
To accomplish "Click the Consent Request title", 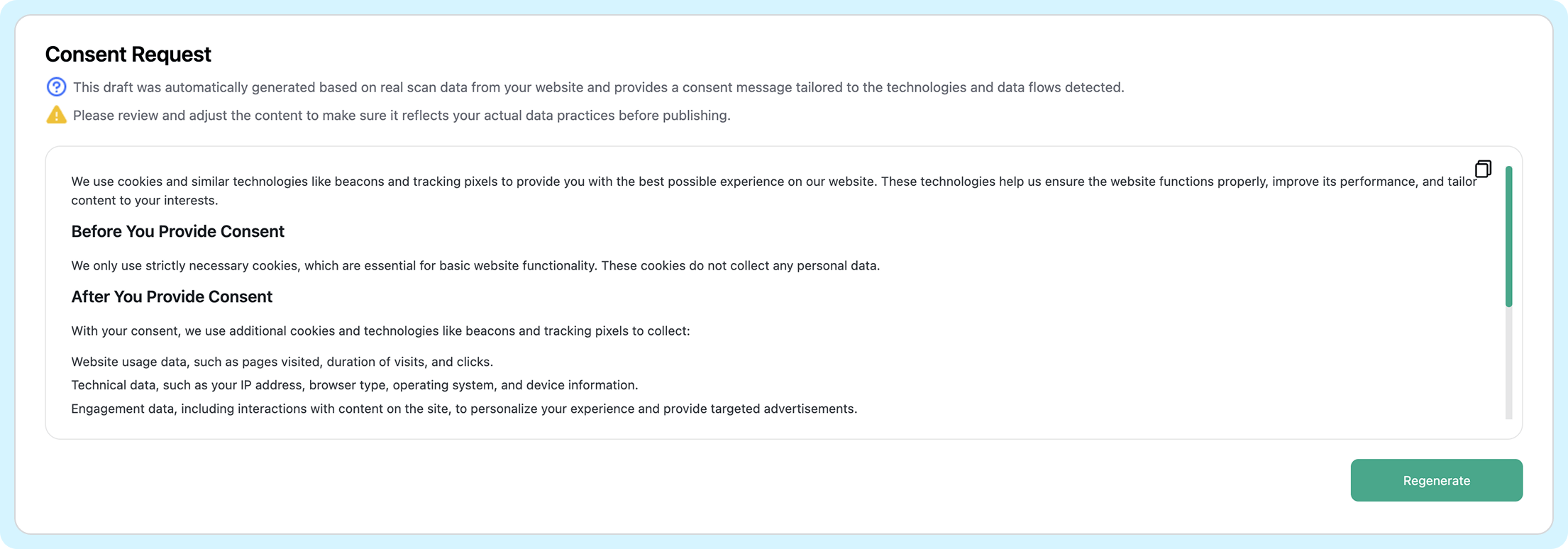I will [x=128, y=55].
